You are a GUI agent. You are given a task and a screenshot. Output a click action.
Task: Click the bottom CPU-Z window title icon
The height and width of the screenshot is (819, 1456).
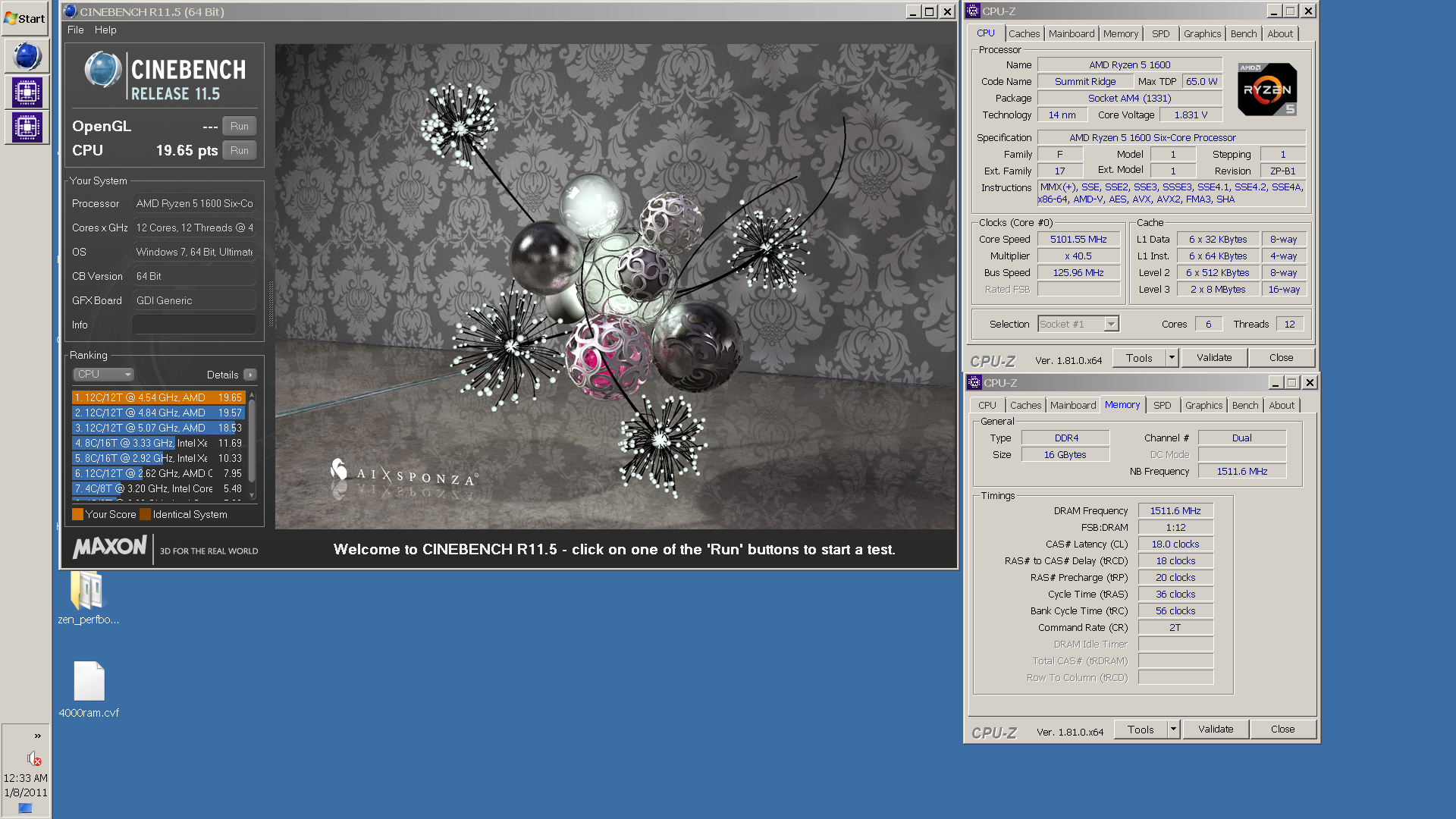[974, 383]
